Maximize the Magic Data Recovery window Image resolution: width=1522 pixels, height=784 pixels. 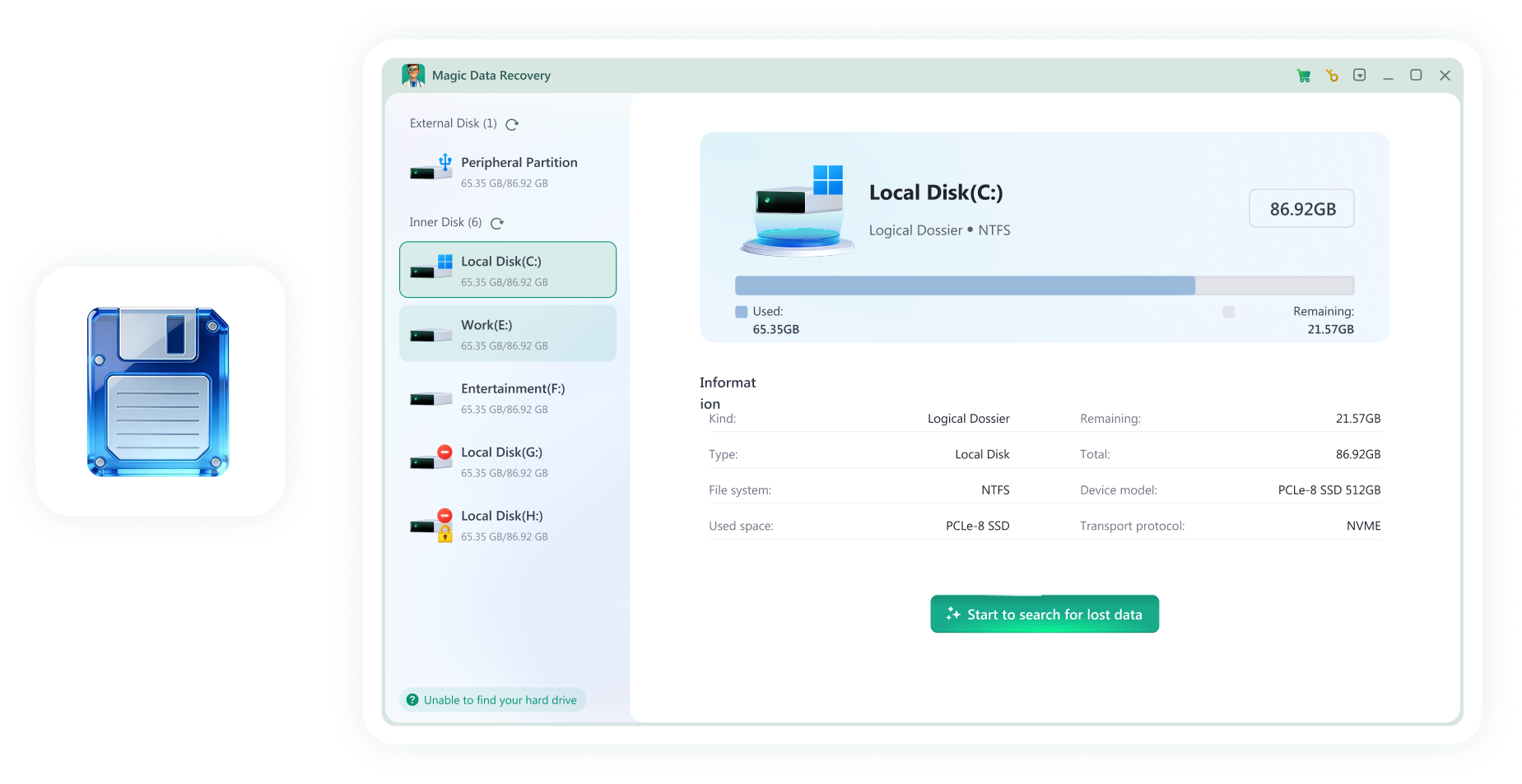1416,75
